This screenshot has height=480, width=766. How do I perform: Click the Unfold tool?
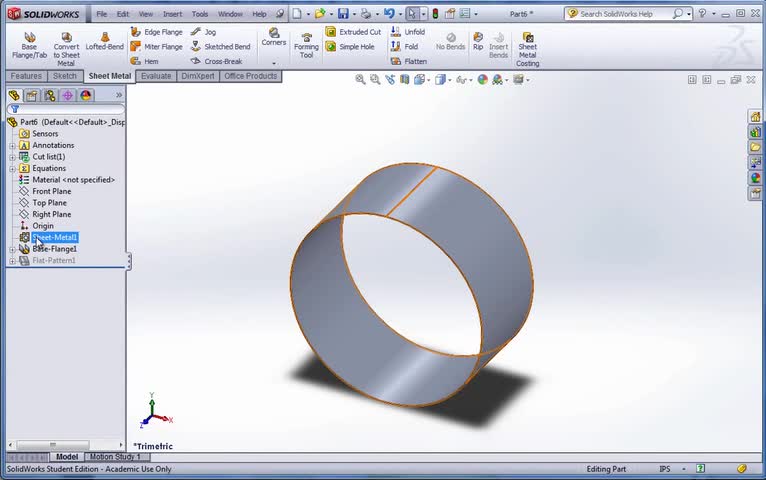pyautogui.click(x=408, y=32)
